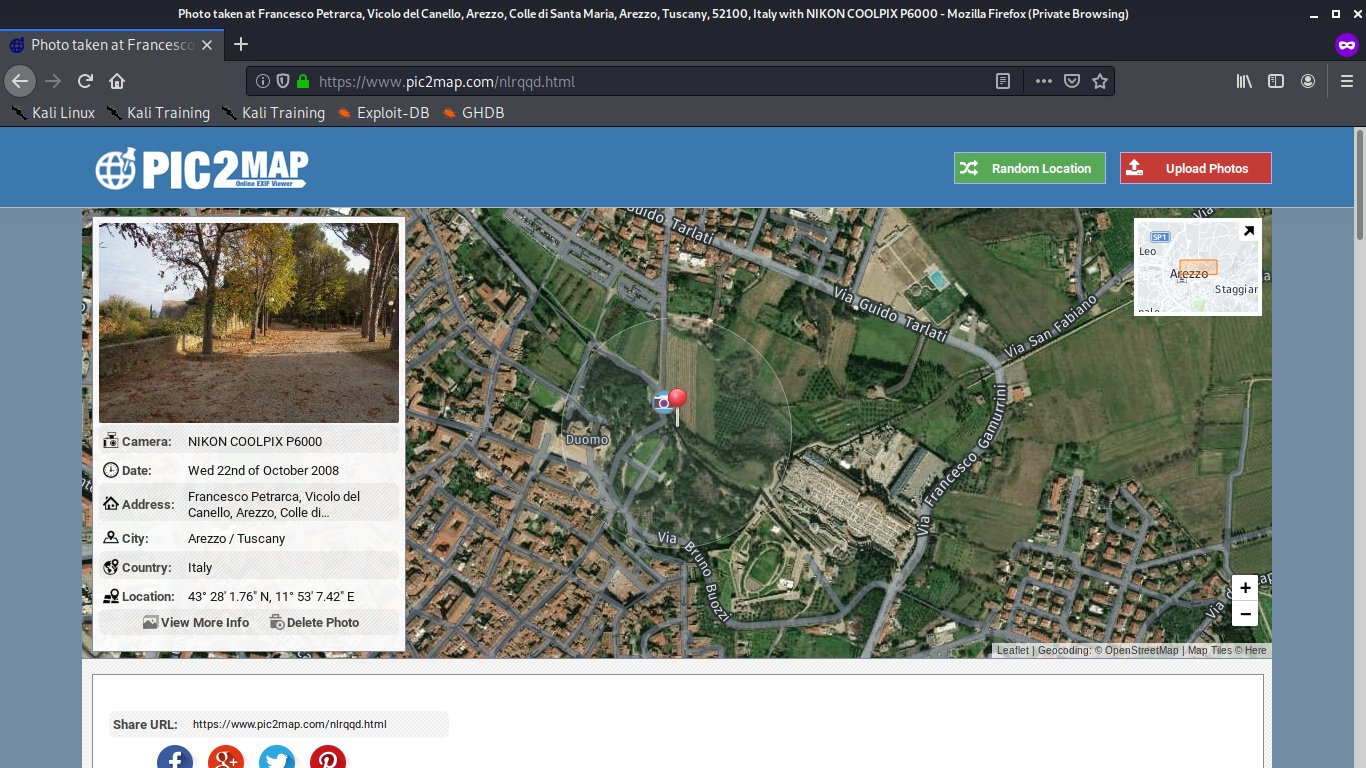
Task: Zoom out on the map
Action: (x=1244, y=614)
